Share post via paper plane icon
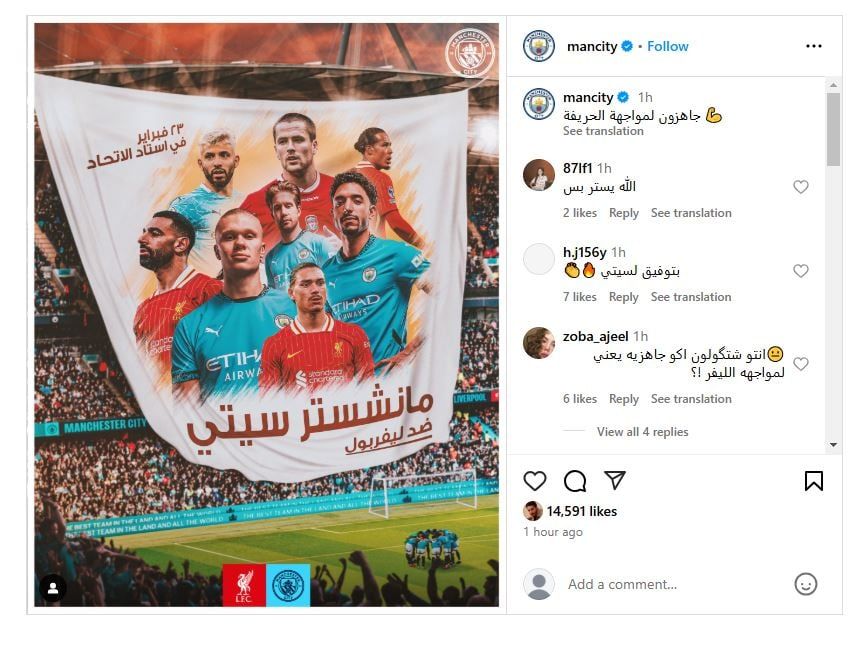This screenshot has height=646, width=862. pyautogui.click(x=615, y=480)
